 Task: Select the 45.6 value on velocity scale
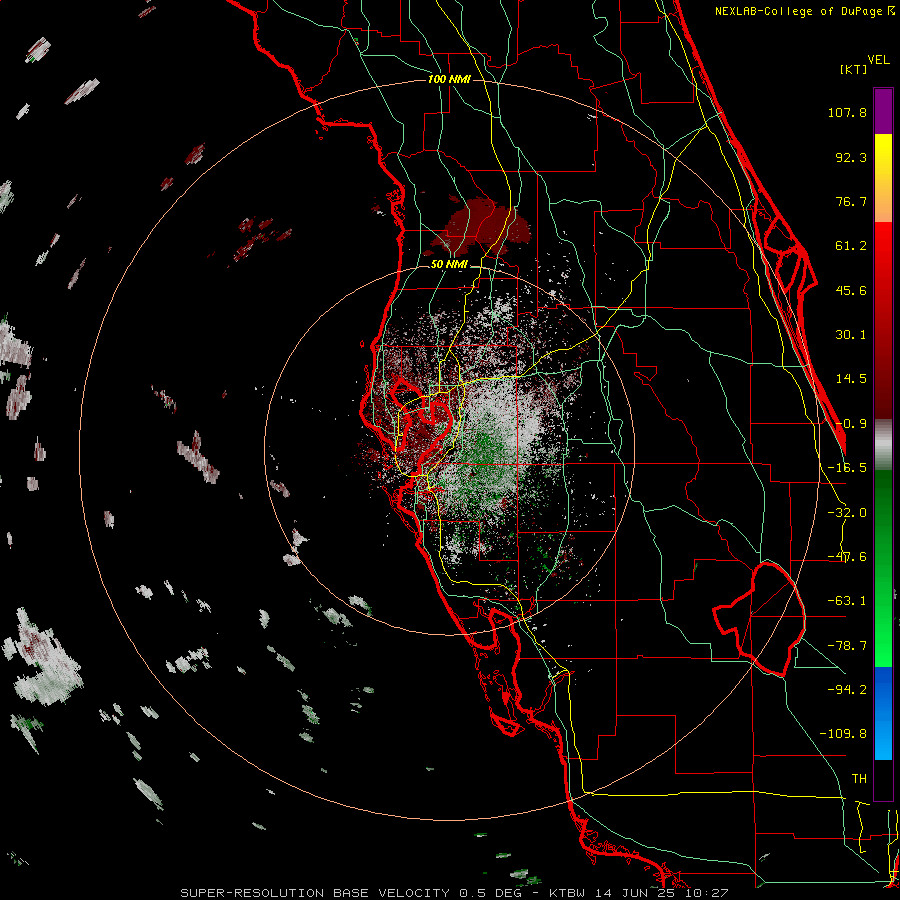(851, 290)
